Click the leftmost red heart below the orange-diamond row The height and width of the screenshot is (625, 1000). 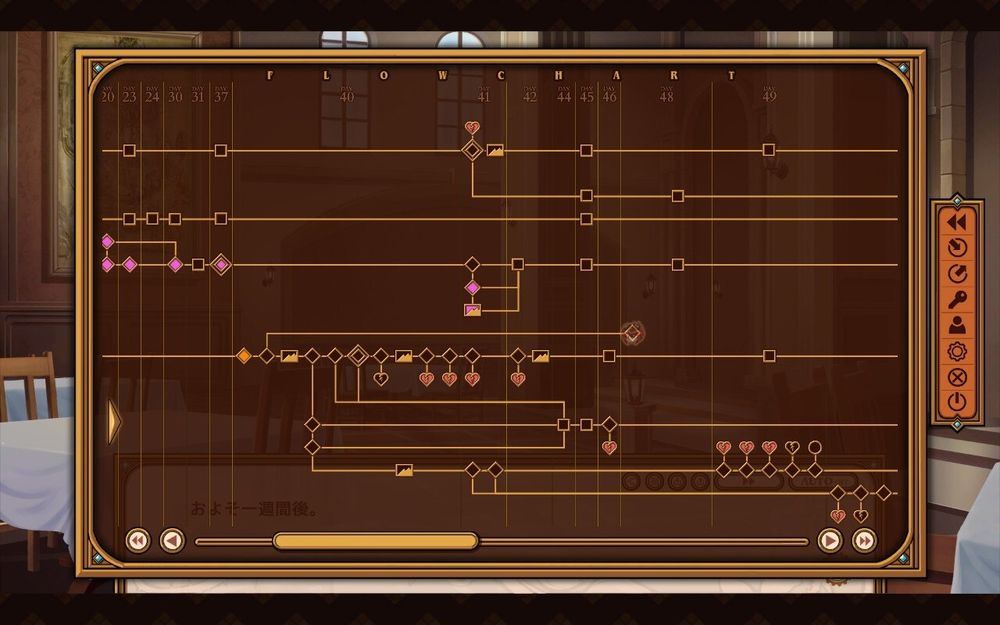click(x=426, y=379)
